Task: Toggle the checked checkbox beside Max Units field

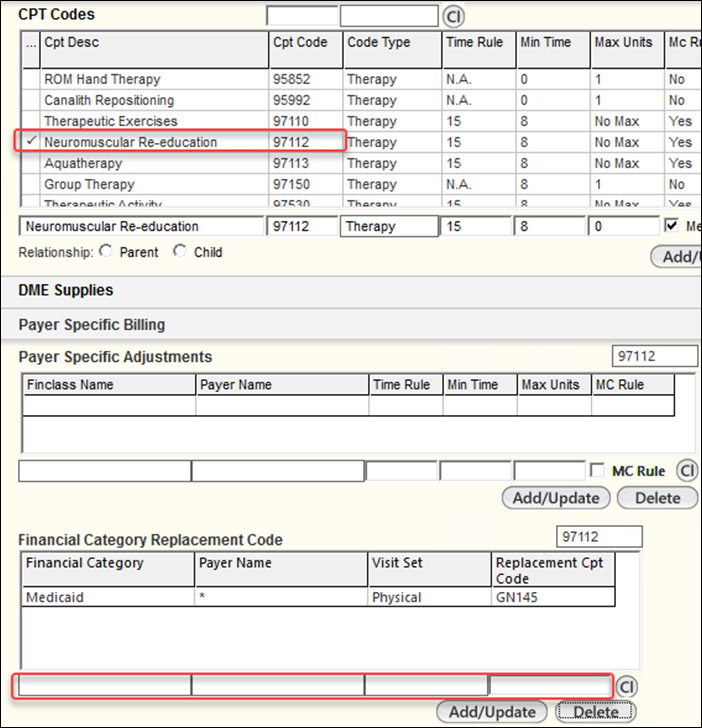Action: pos(671,226)
